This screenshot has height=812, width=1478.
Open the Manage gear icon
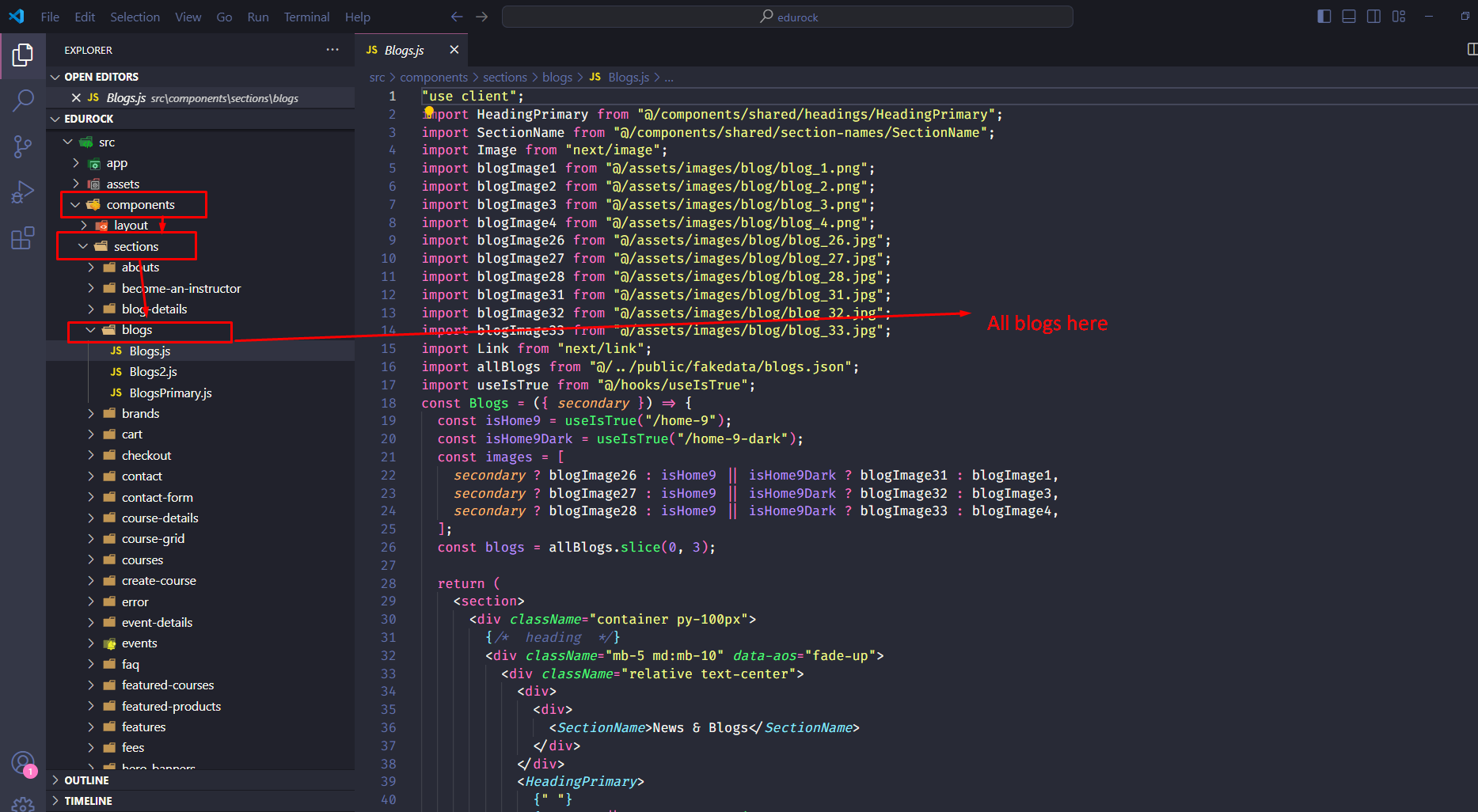[23, 804]
